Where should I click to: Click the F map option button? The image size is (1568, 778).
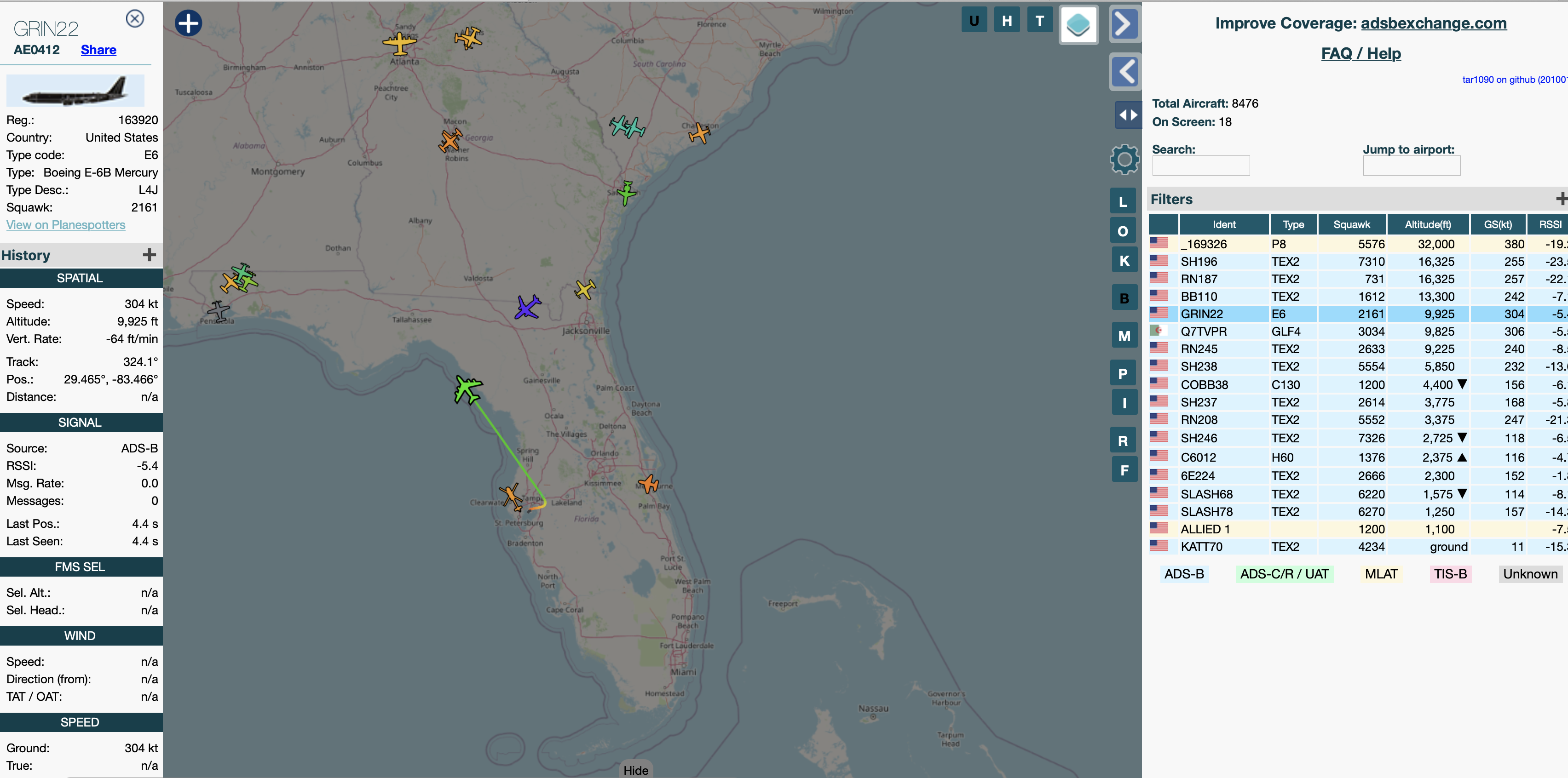coord(1124,469)
